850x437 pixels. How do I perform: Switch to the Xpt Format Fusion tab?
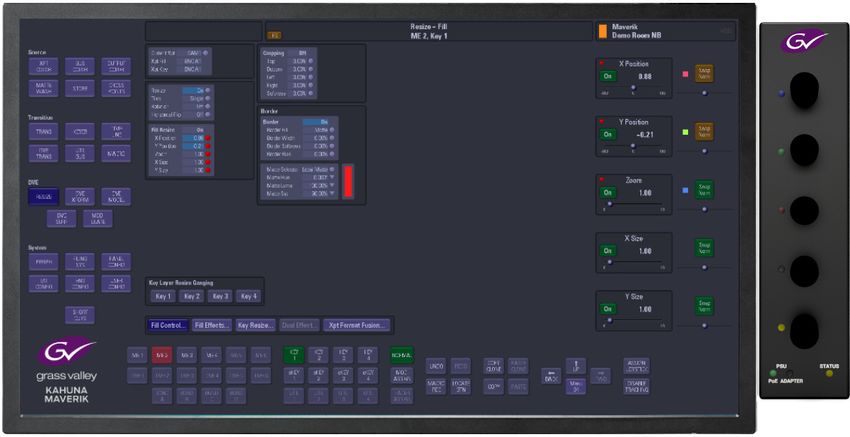[357, 325]
